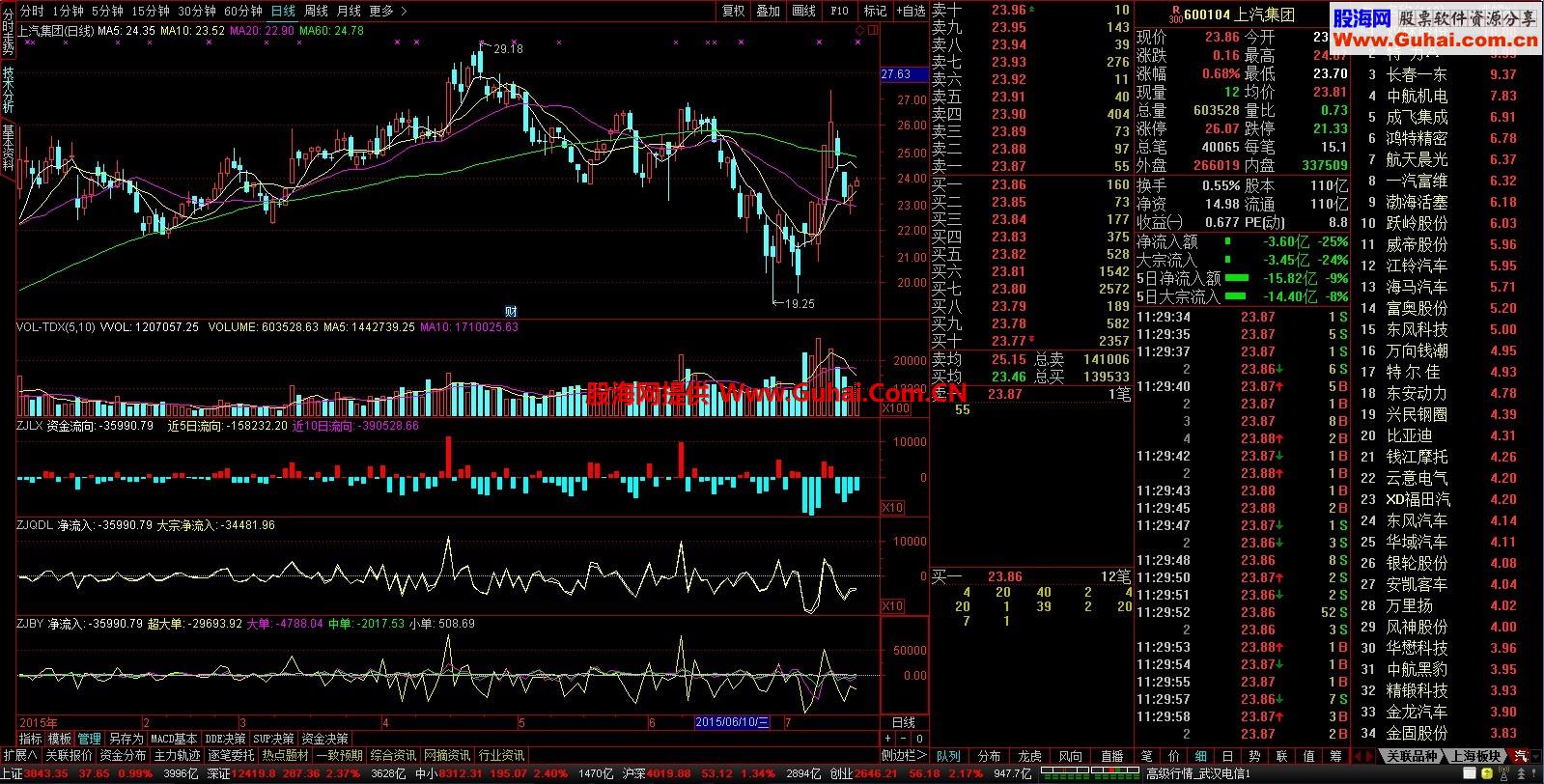Select 比亚迪 in the ranking list

pyautogui.click(x=1409, y=435)
